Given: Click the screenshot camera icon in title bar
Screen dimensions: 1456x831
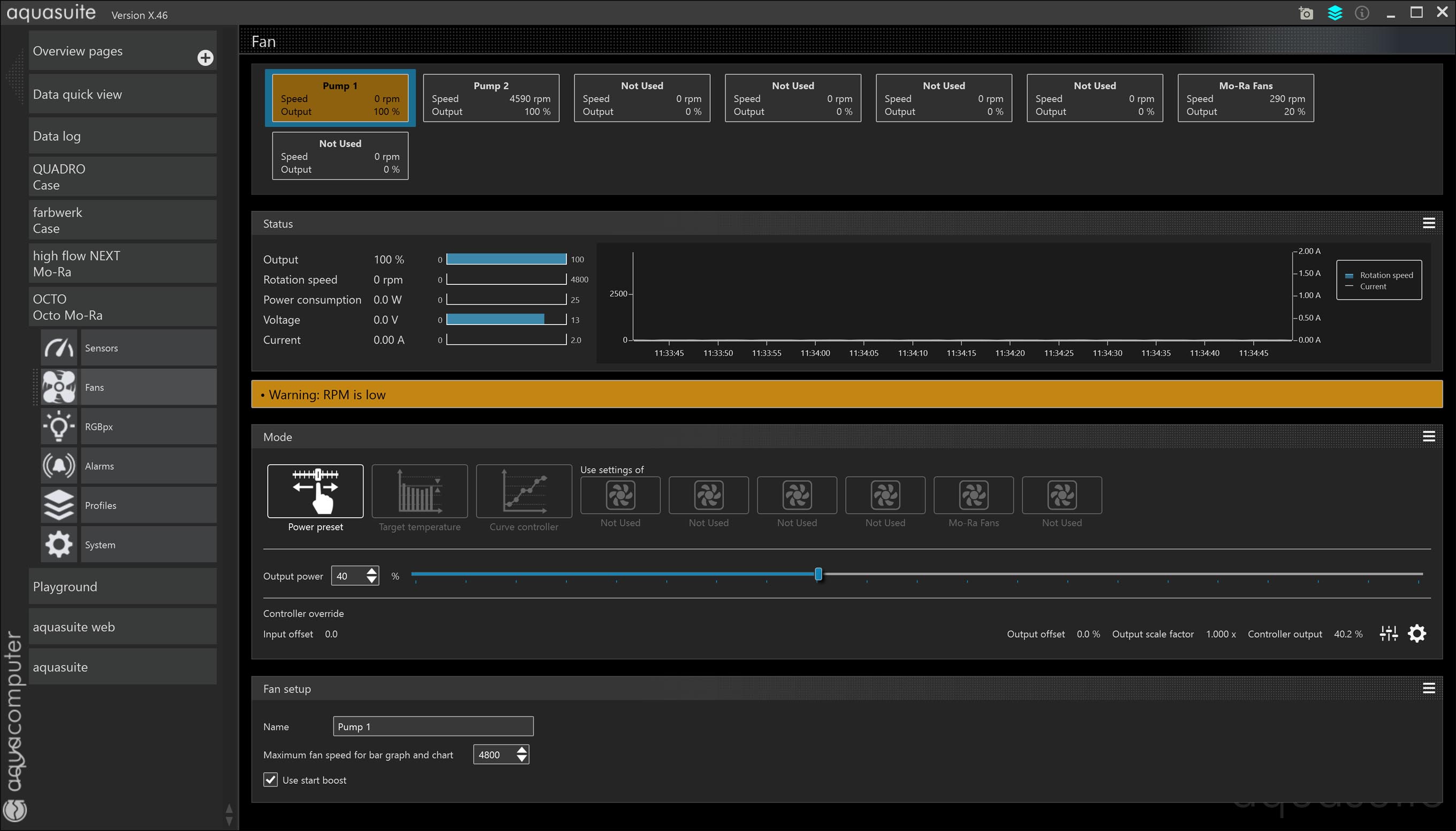Looking at the screenshot, I should 1306,13.
